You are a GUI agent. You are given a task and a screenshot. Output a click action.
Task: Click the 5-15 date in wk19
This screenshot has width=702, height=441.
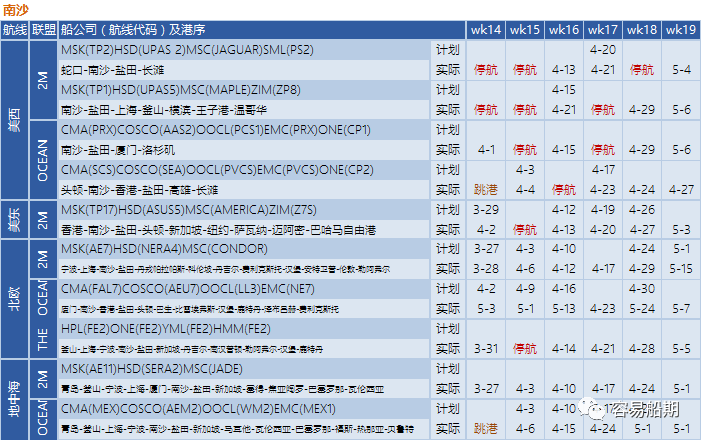[x=681, y=269]
